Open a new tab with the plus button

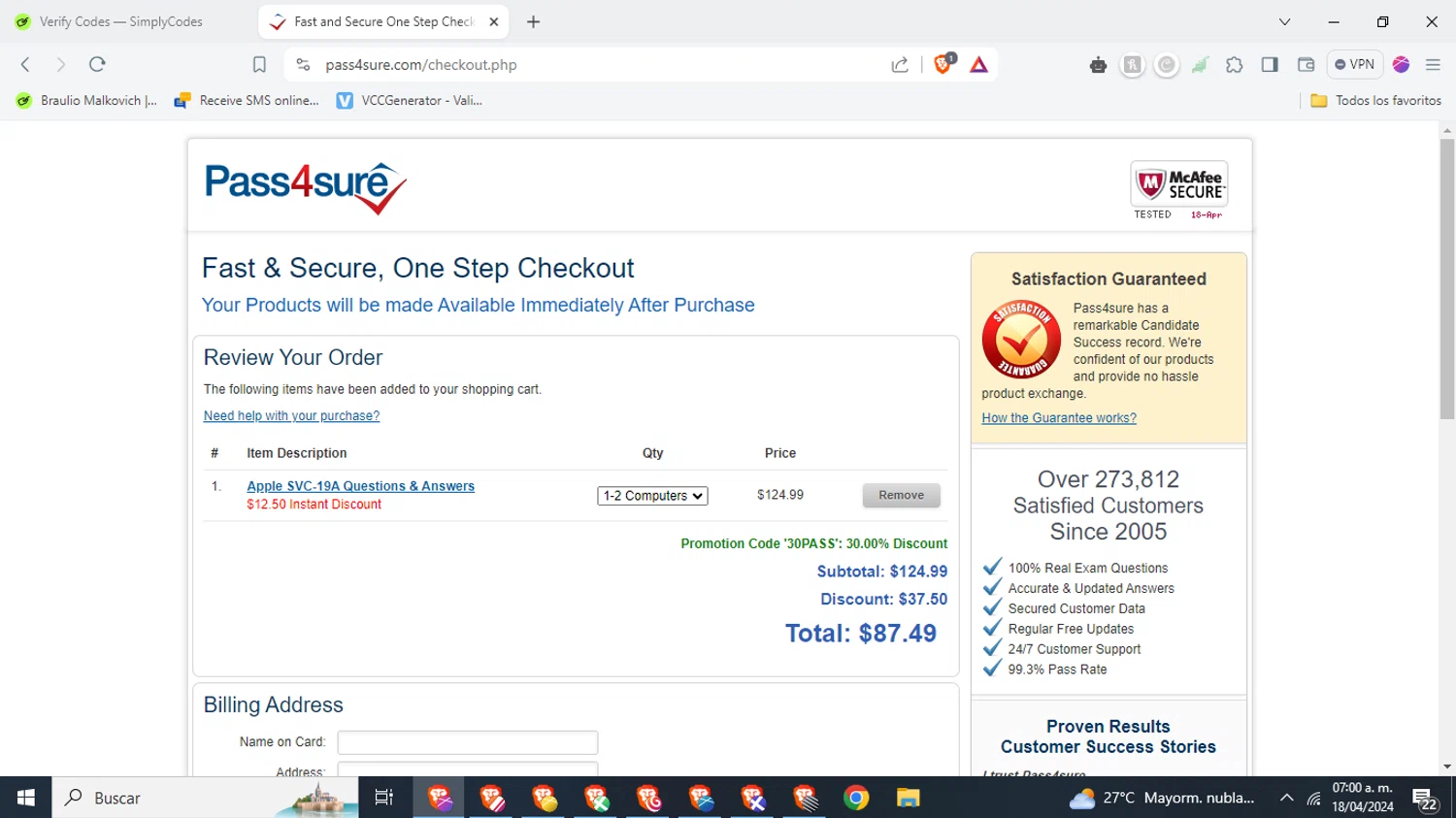(x=533, y=21)
